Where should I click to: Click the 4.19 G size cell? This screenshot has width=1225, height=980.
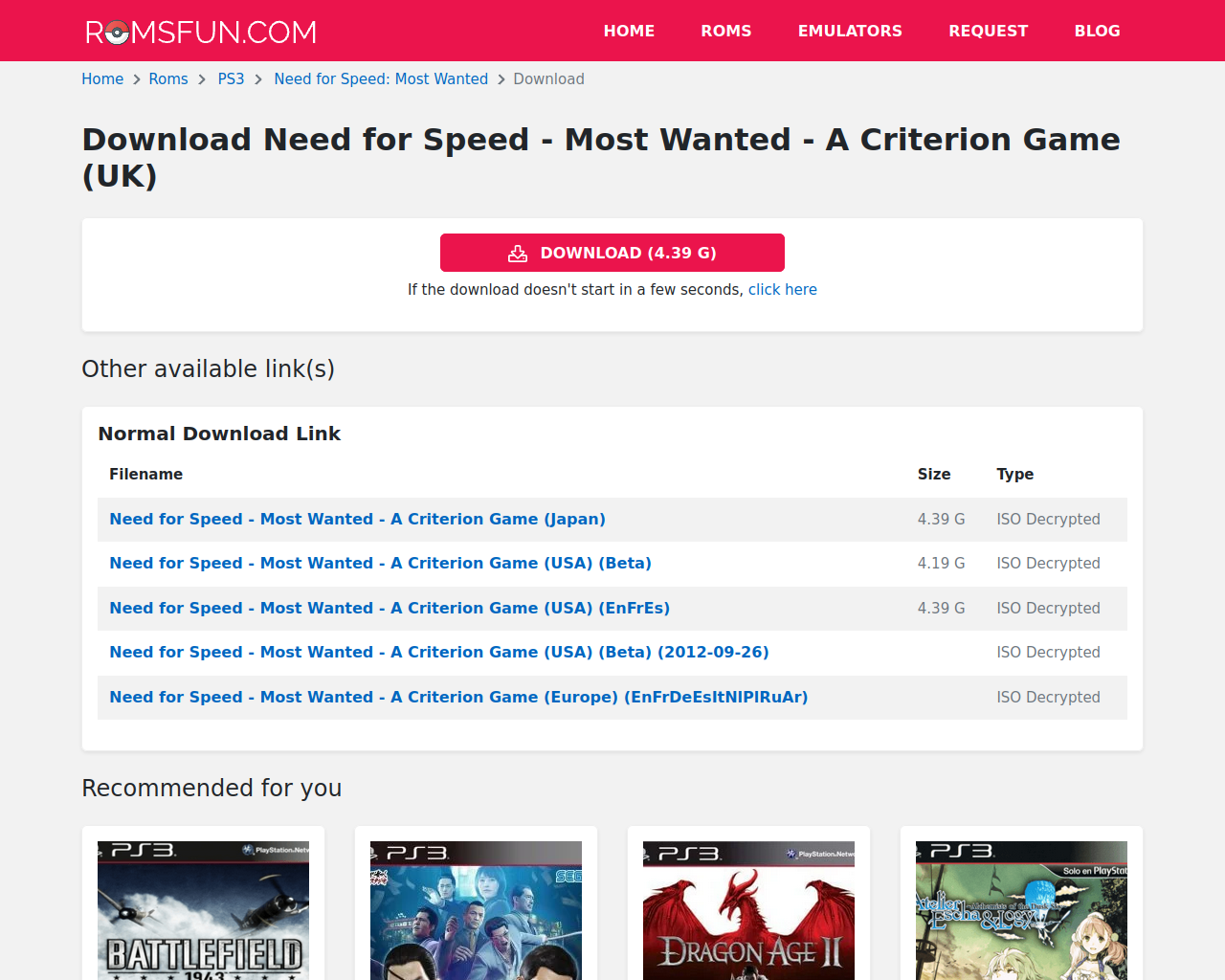942,564
